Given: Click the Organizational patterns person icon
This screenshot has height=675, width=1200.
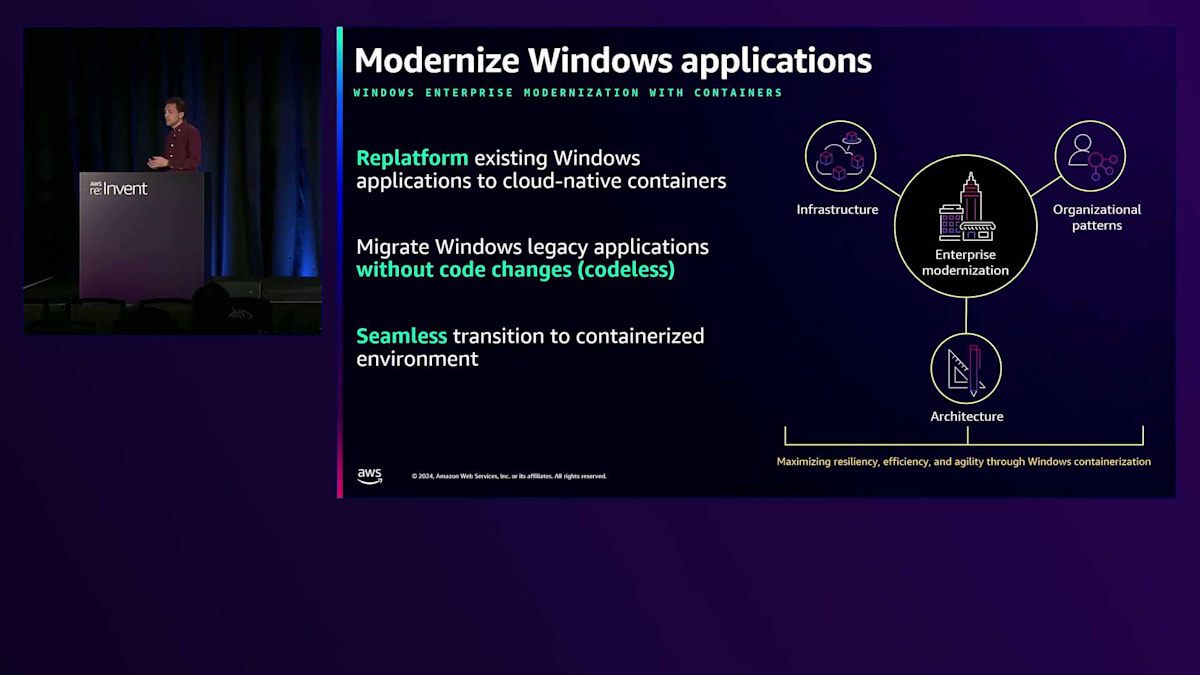Looking at the screenshot, I should coord(1090,156).
